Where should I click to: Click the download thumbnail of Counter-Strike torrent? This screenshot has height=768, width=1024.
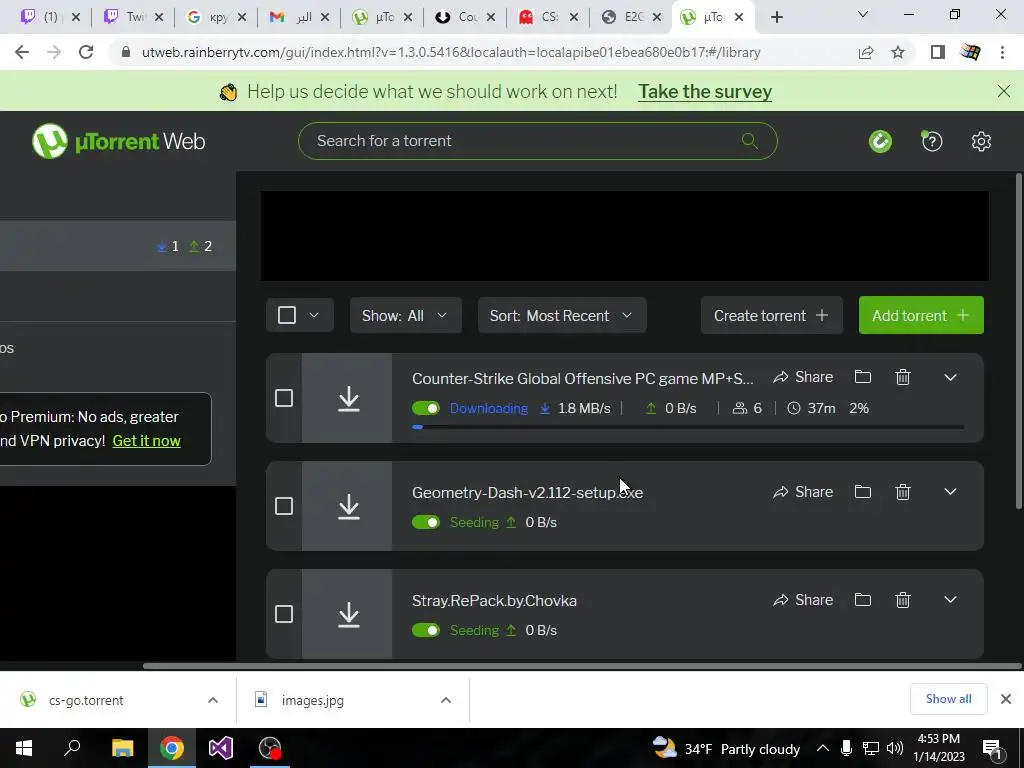[347, 398]
